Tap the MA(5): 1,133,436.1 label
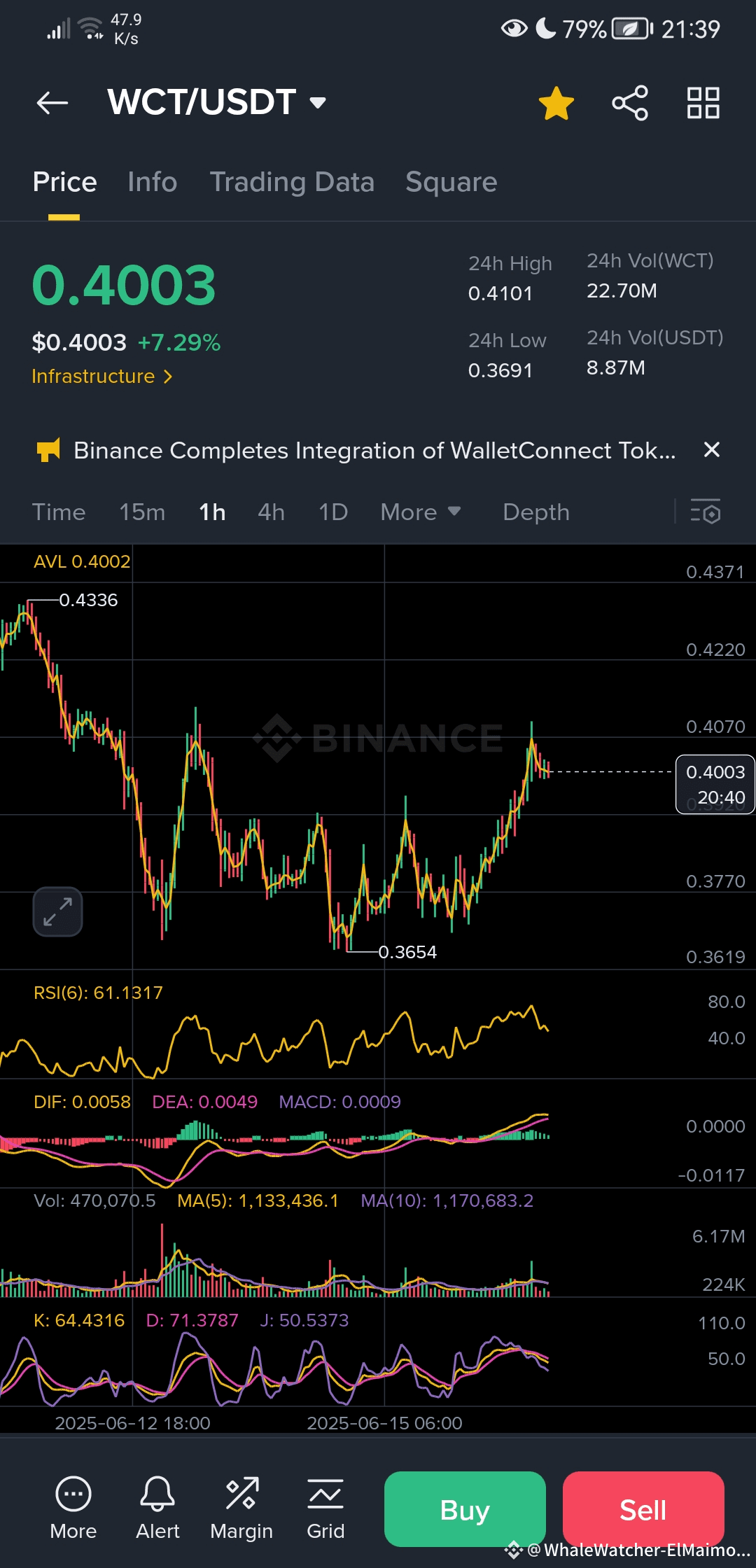This screenshot has width=756, height=1568. coord(258,1200)
